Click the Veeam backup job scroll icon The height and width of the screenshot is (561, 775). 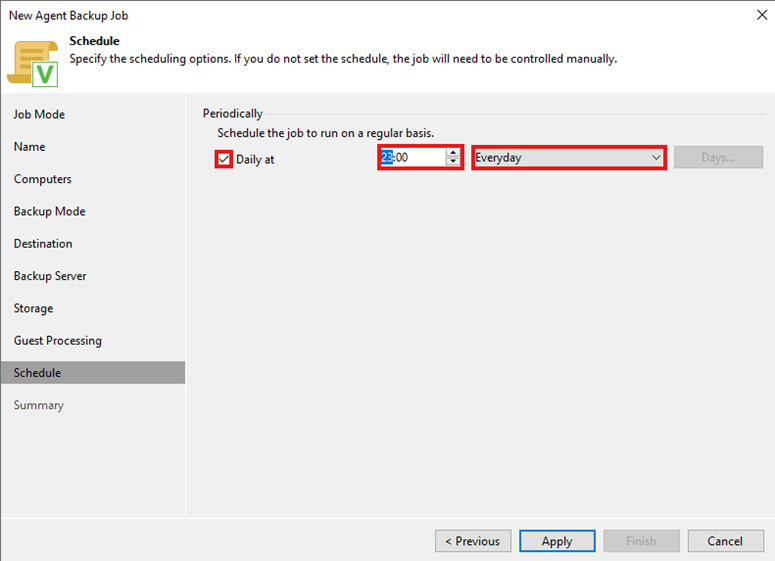pos(33,62)
